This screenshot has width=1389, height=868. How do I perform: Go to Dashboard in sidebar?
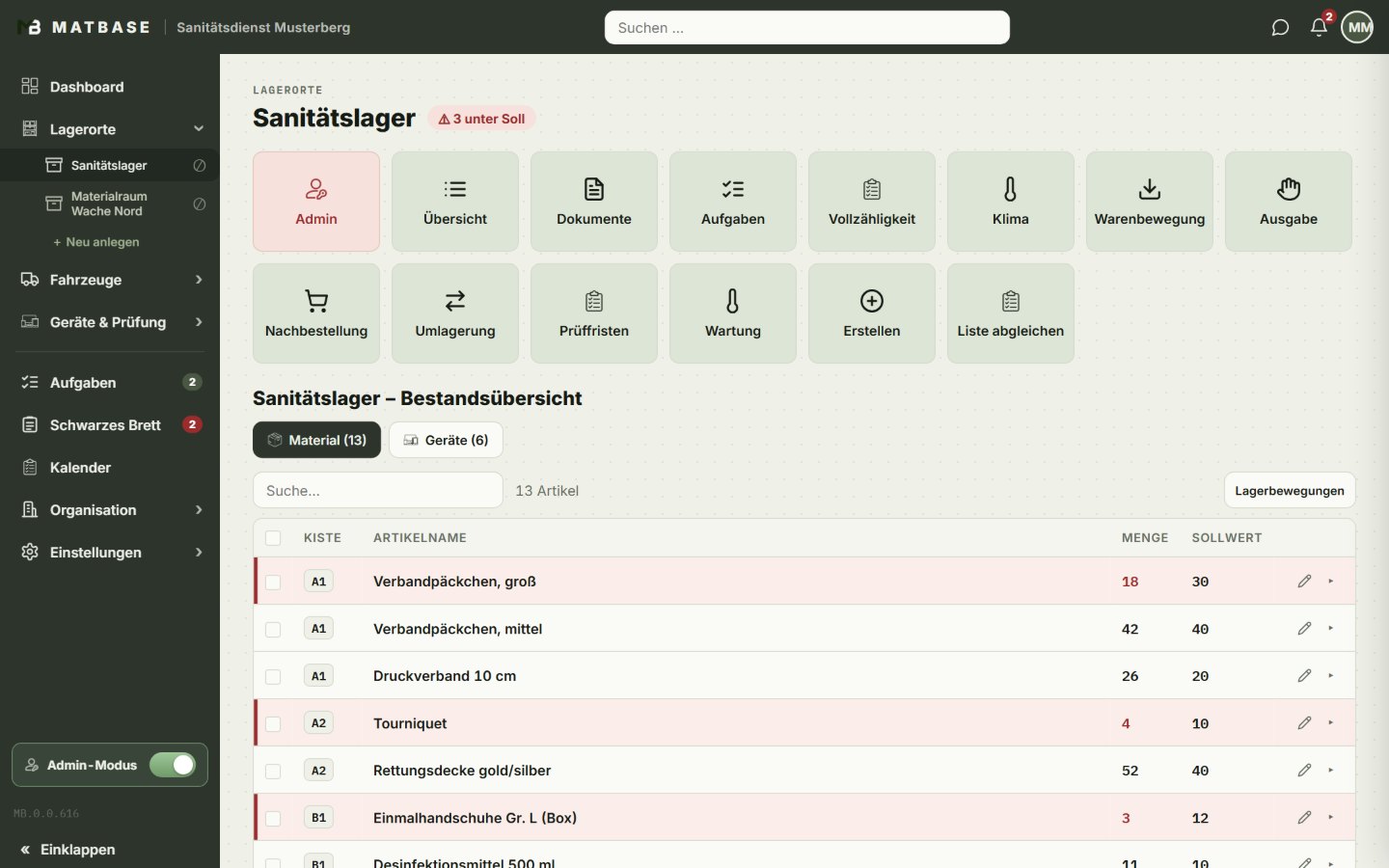(x=109, y=87)
